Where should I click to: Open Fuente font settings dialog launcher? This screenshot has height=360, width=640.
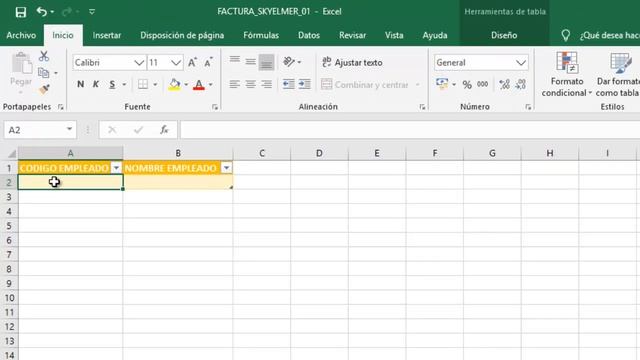(x=215, y=107)
